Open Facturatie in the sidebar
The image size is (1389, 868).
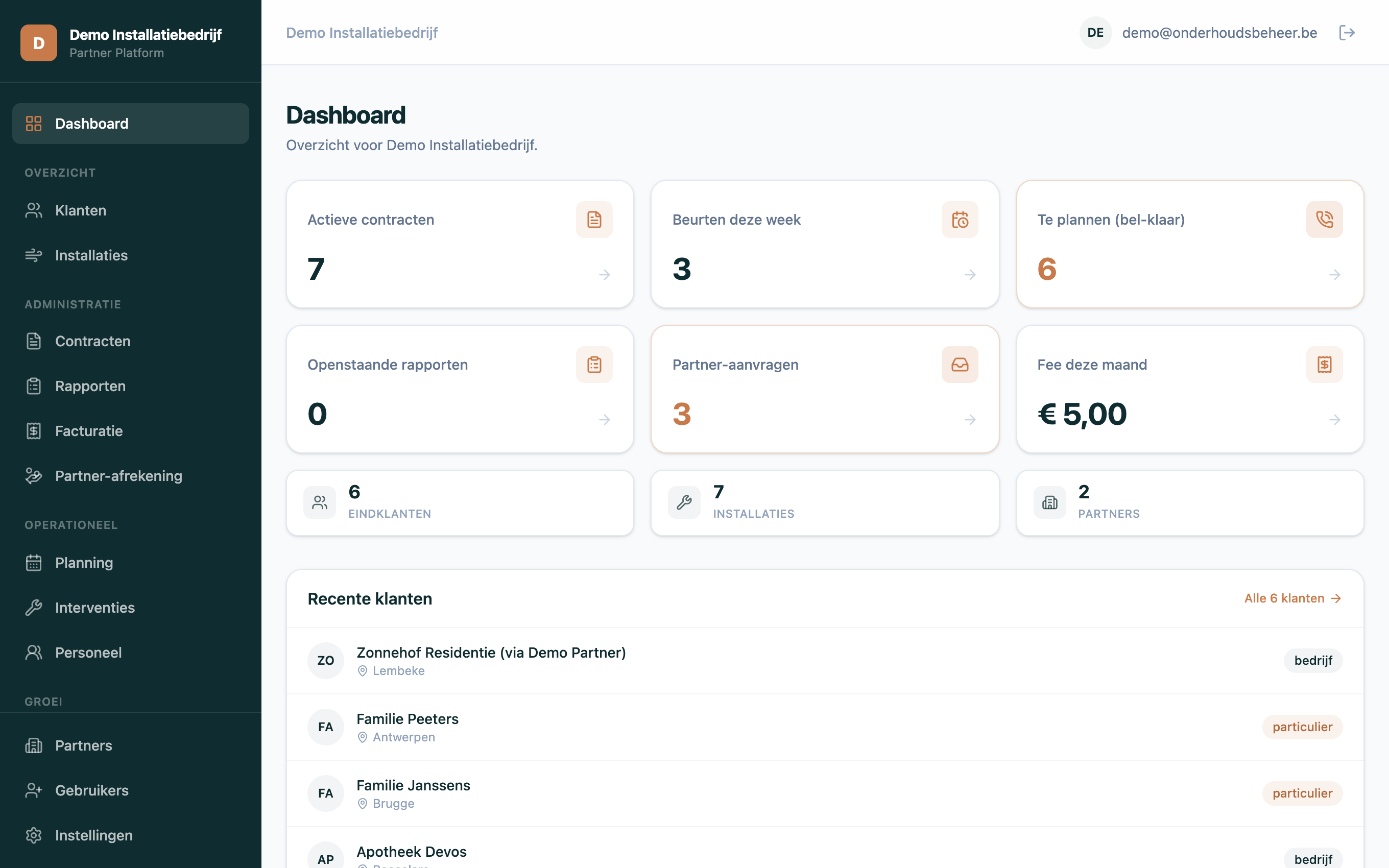[130, 431]
